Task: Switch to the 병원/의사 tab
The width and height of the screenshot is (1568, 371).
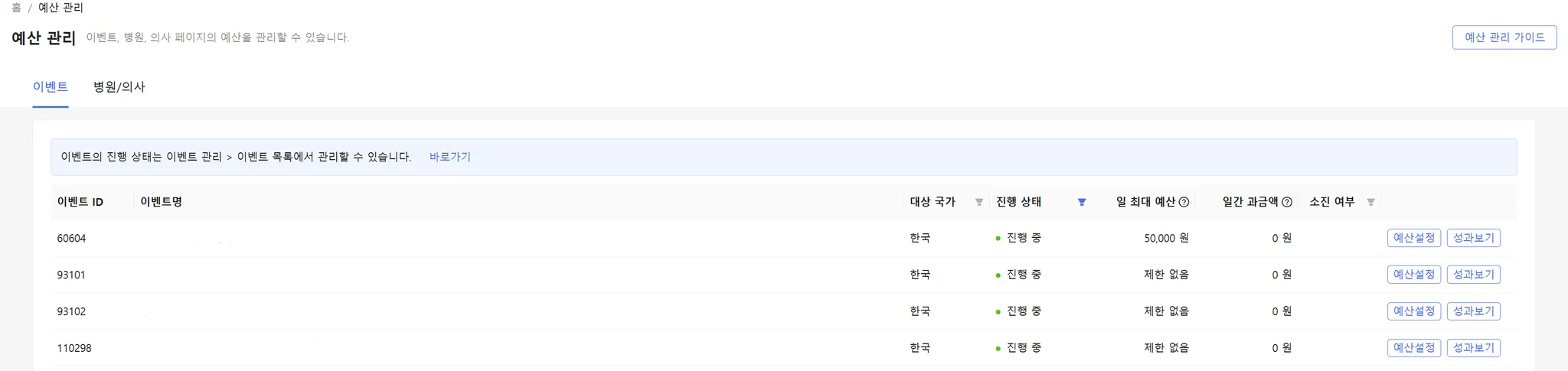Action: pos(119,87)
